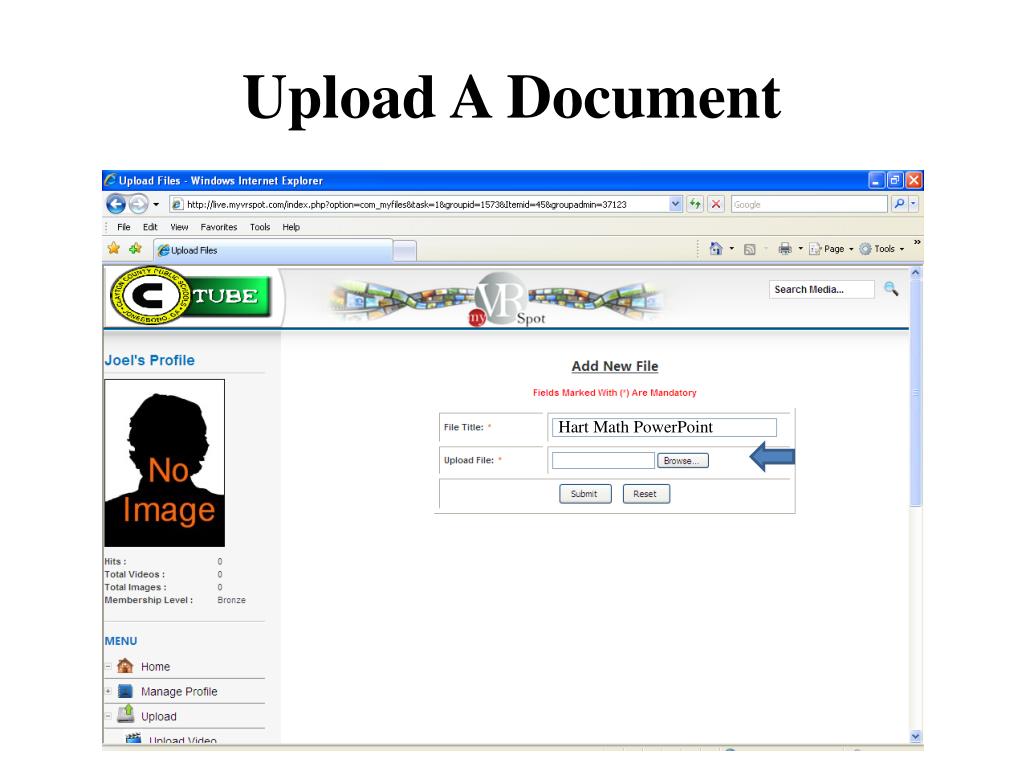Click the Add to Favorites icon

(x=135, y=249)
